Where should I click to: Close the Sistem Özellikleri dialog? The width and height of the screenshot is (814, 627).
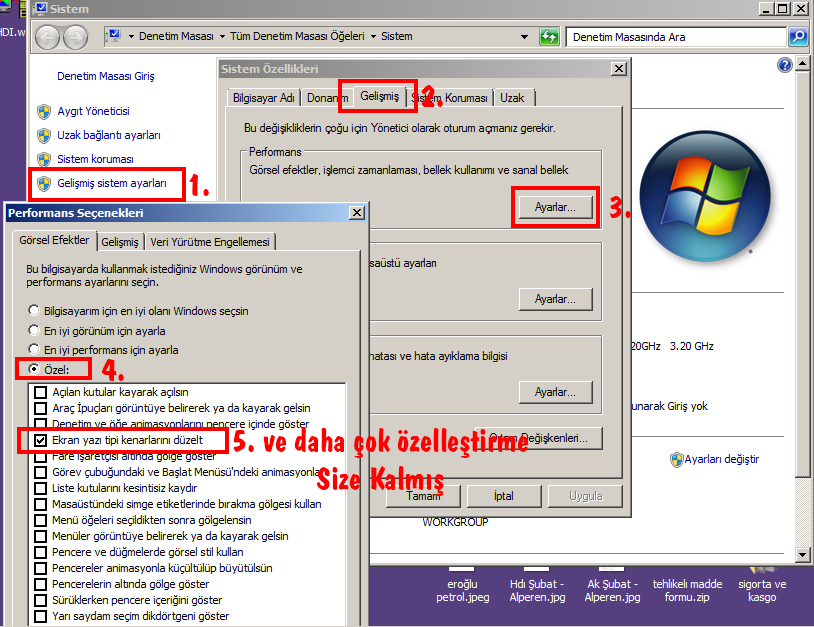(618, 69)
